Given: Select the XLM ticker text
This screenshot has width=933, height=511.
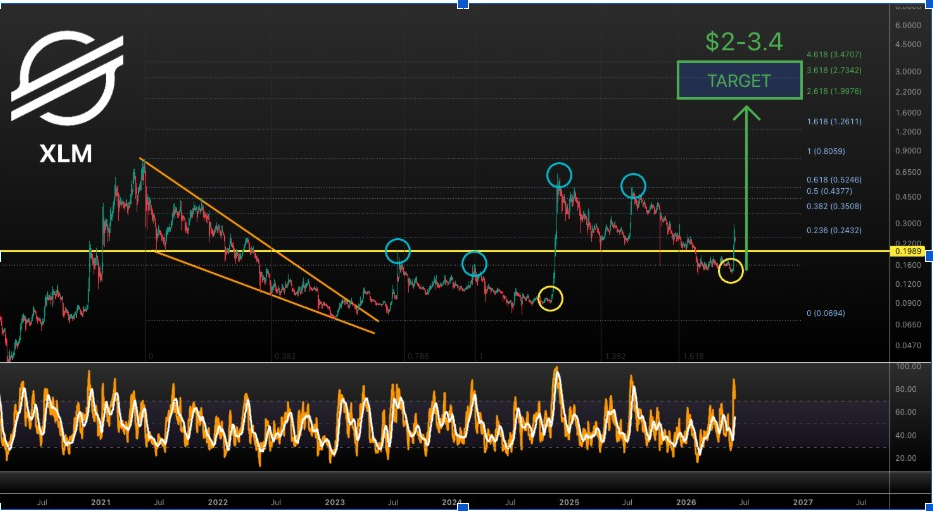Looking at the screenshot, I should pos(66,155).
